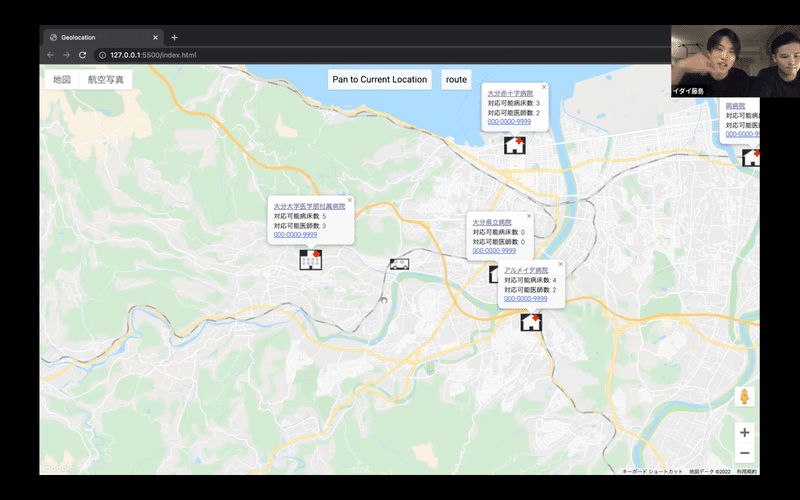Zoom in with the plus button

tap(744, 433)
